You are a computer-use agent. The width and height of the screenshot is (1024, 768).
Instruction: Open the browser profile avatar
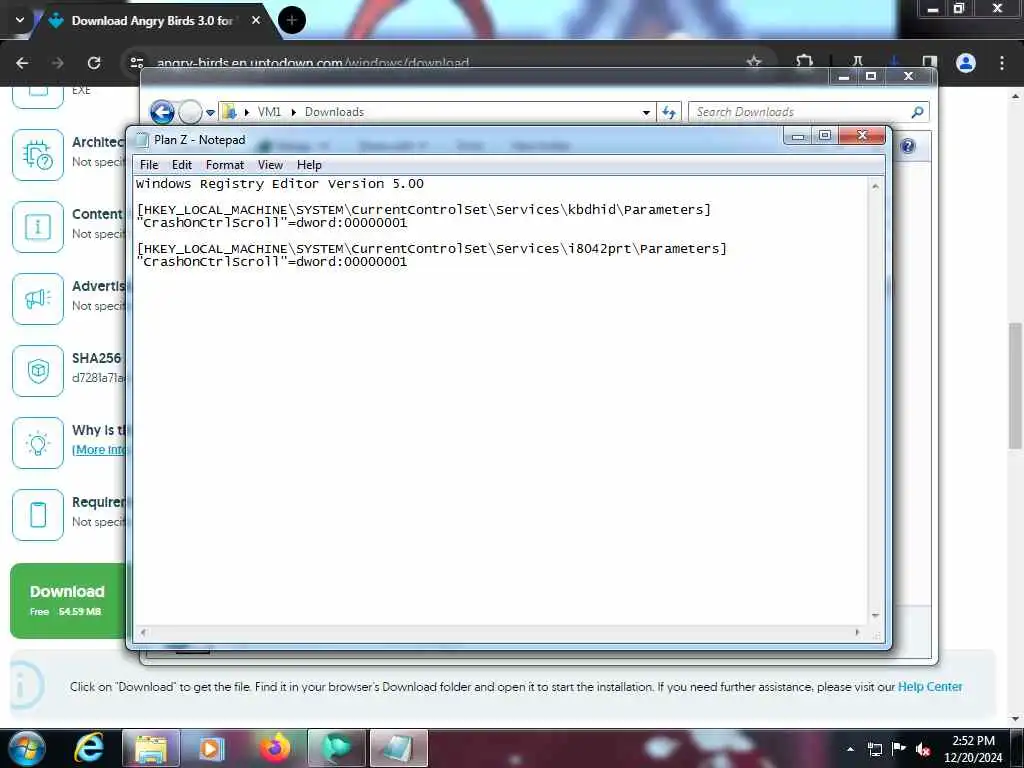966,63
